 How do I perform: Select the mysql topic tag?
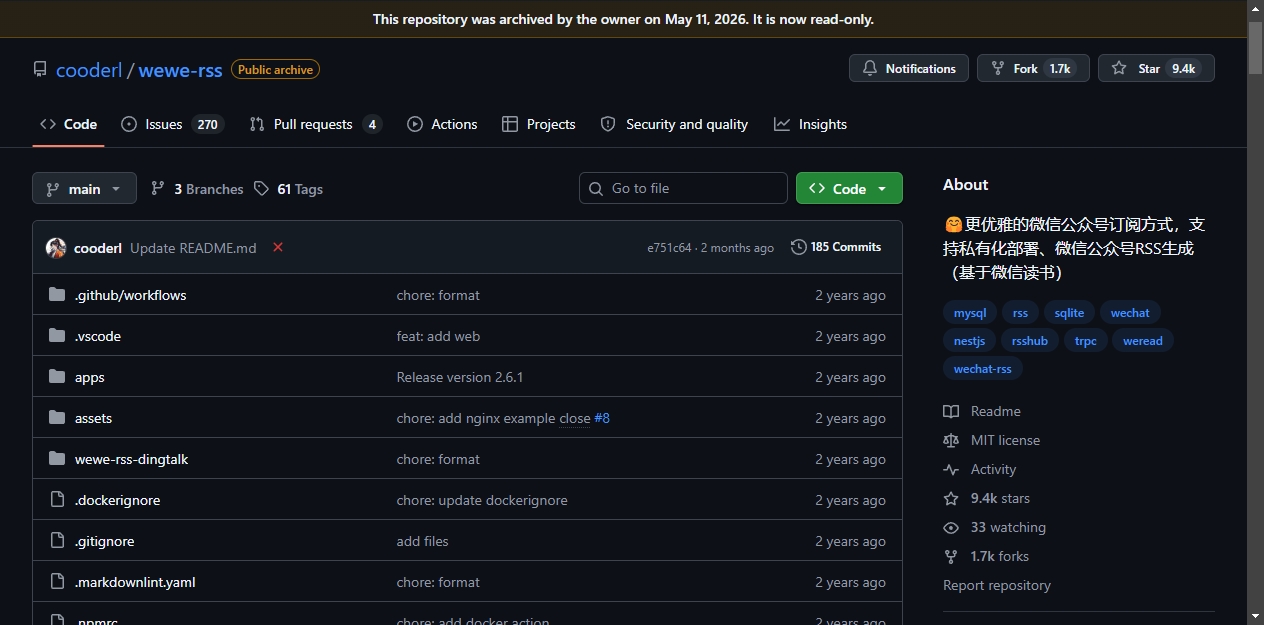(970, 313)
